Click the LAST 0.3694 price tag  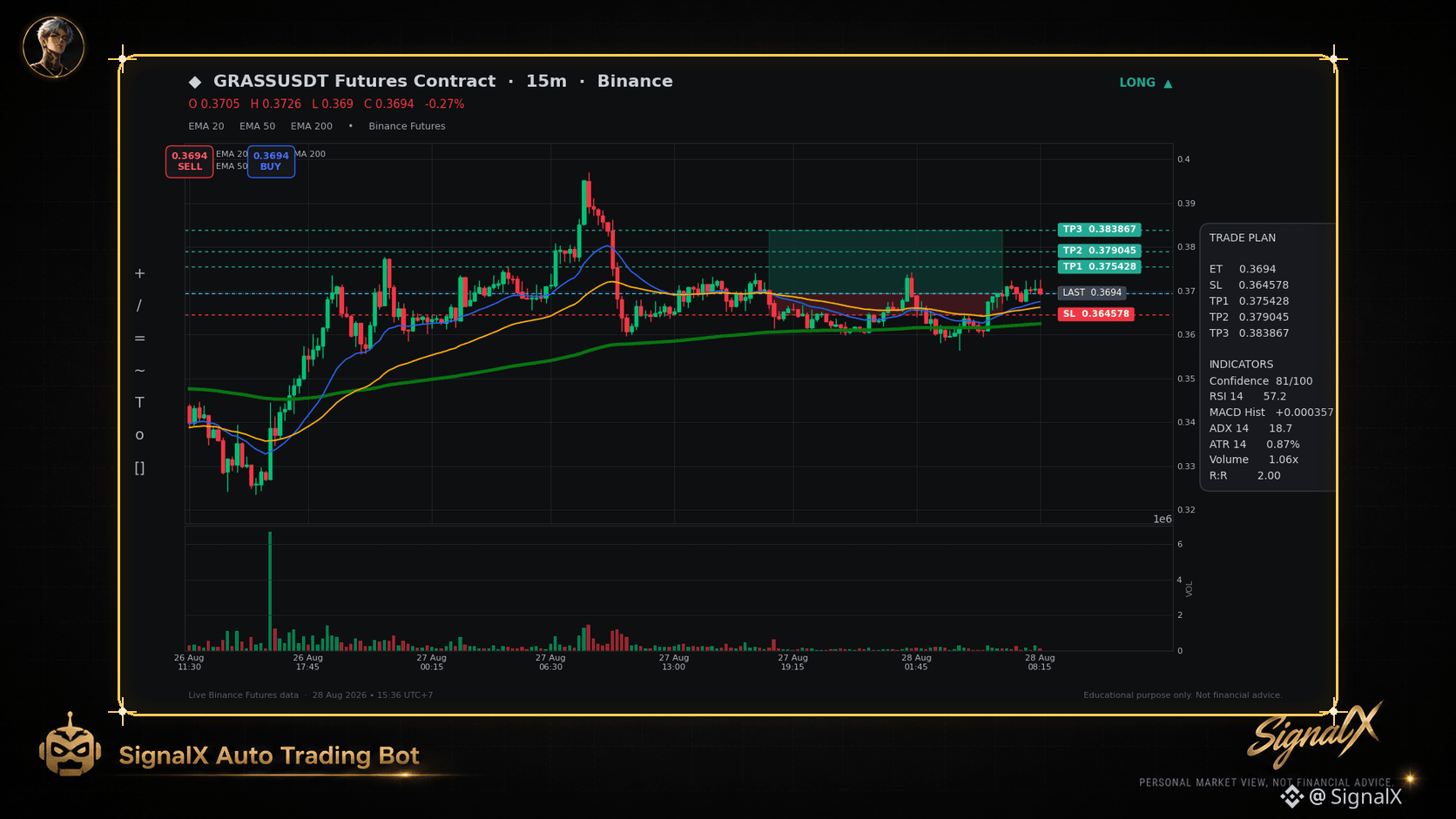coord(1092,292)
